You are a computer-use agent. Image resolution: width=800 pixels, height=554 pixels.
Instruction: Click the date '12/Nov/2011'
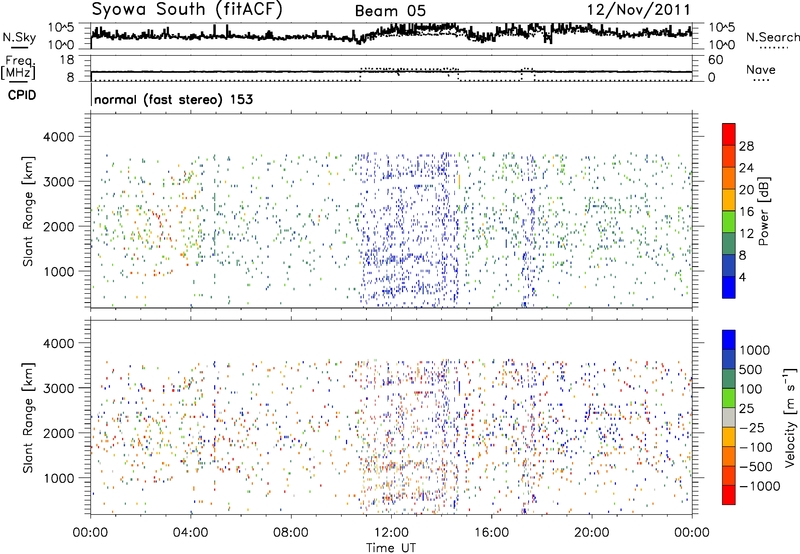click(638, 10)
